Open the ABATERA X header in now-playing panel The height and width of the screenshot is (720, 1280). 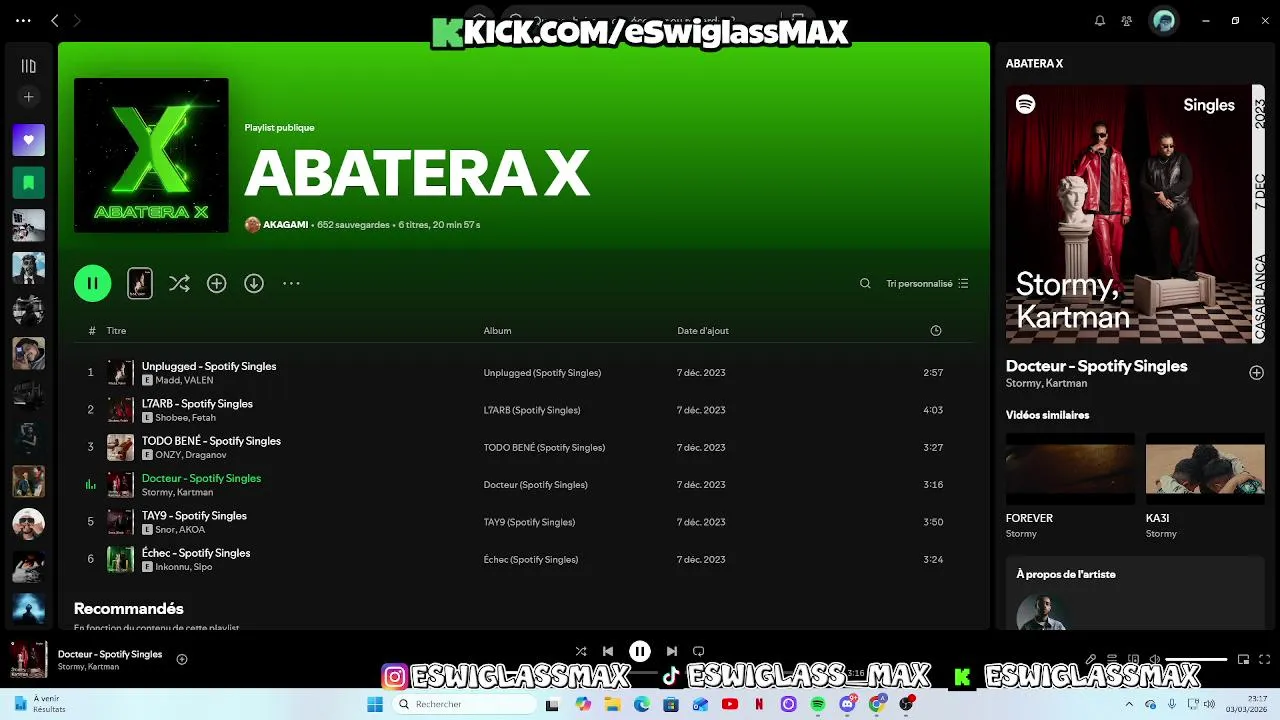[x=1034, y=63]
